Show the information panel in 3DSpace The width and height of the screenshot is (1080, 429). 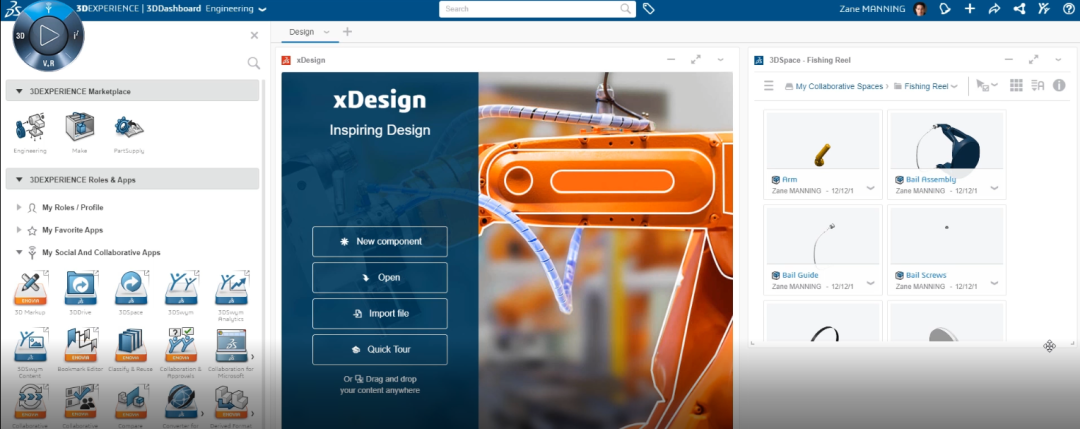[1059, 85]
